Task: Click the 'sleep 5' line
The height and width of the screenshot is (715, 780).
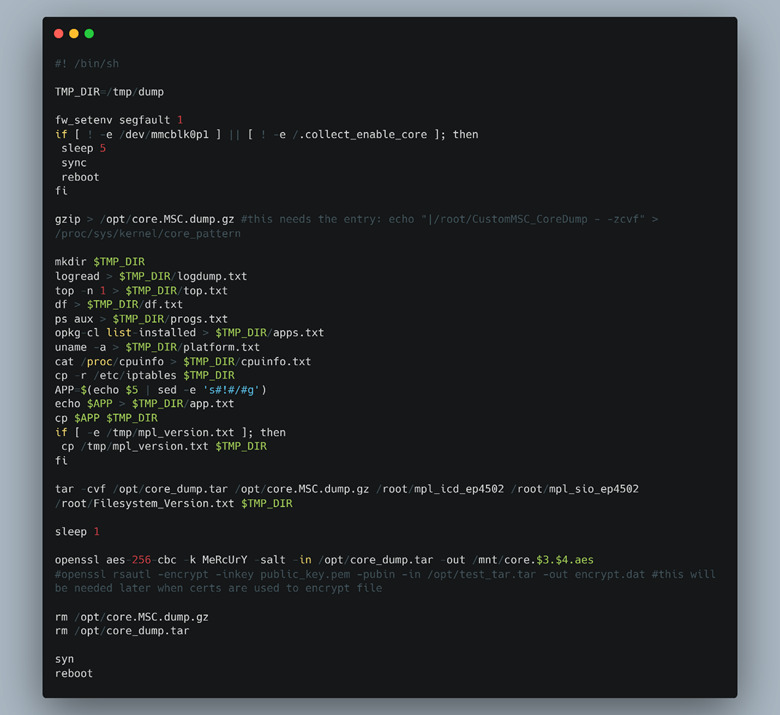Action: tap(84, 148)
